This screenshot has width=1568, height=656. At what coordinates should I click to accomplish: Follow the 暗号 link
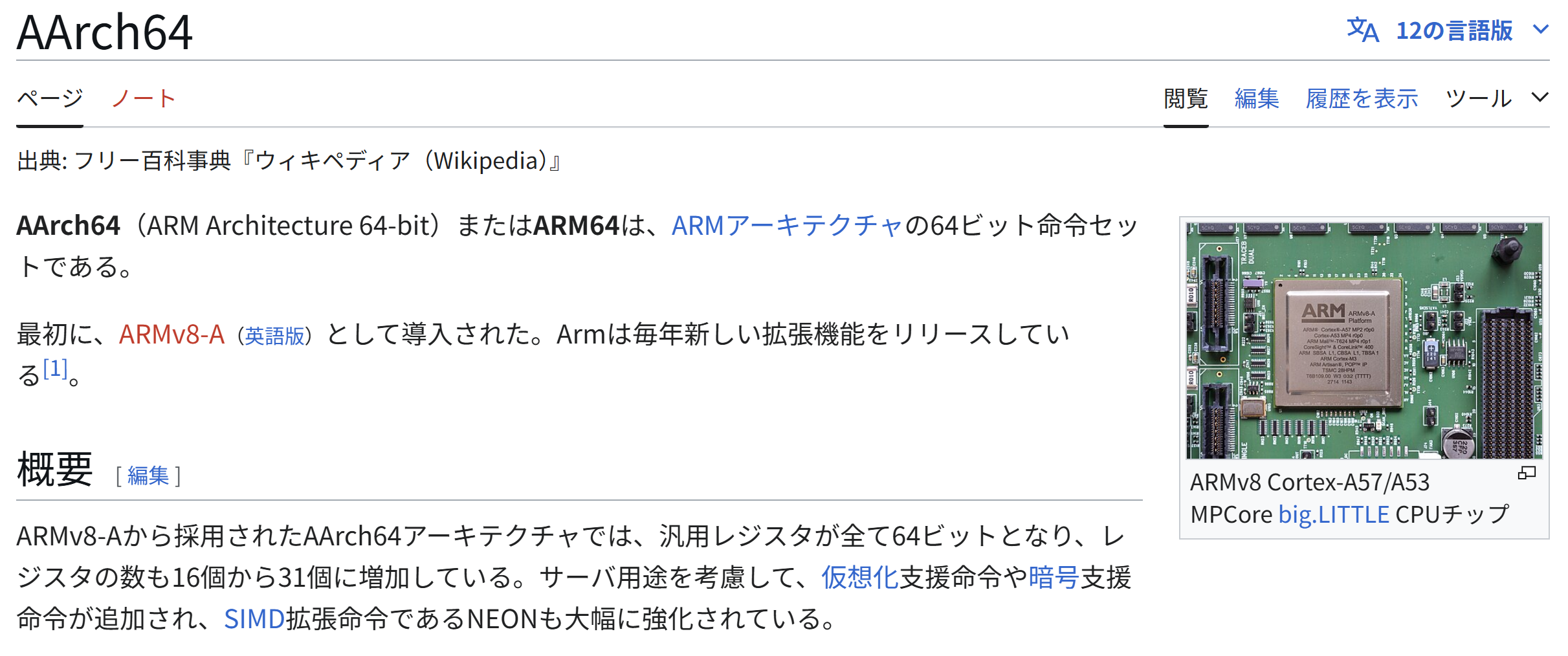tap(1053, 577)
